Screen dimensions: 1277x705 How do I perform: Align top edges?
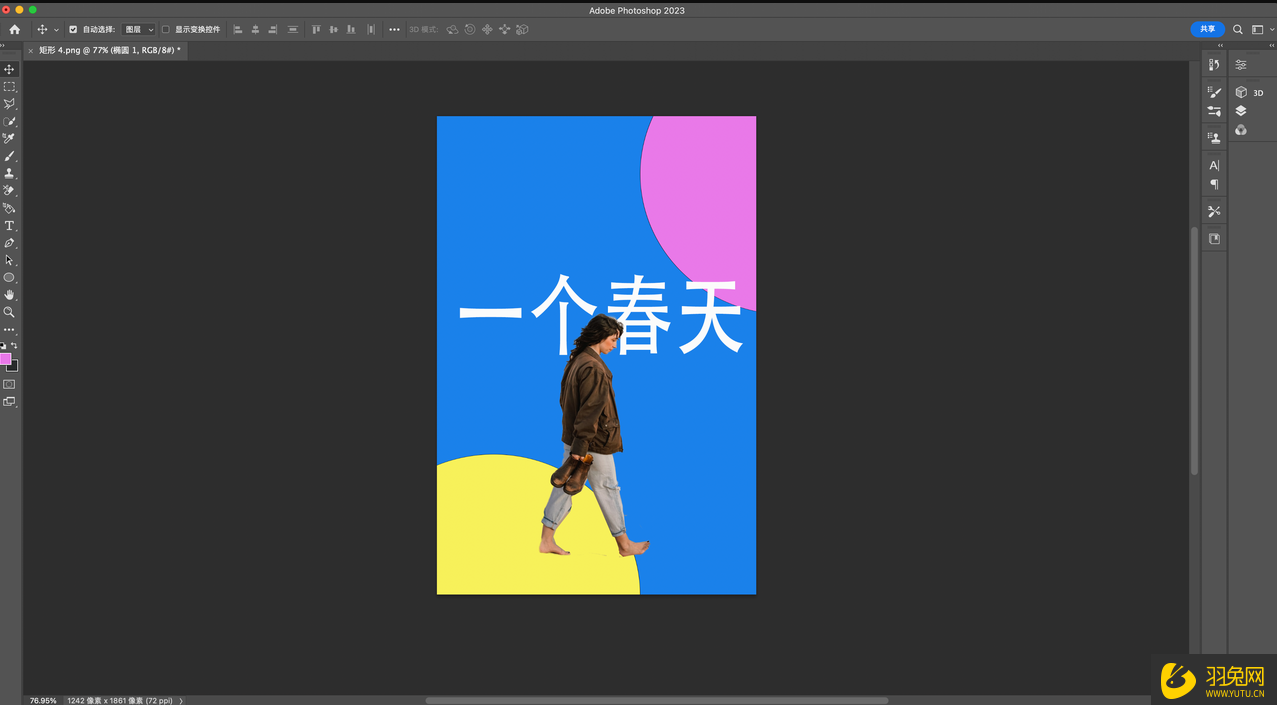click(316, 30)
